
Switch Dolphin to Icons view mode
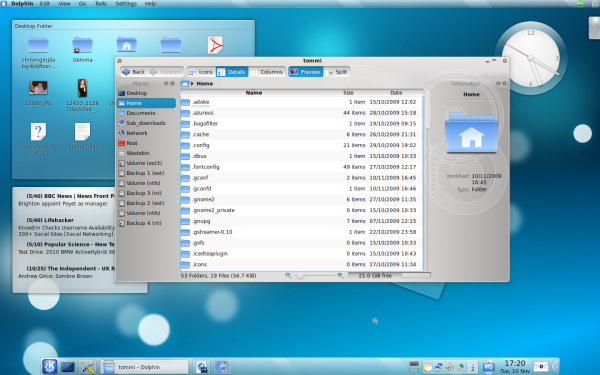(x=201, y=72)
